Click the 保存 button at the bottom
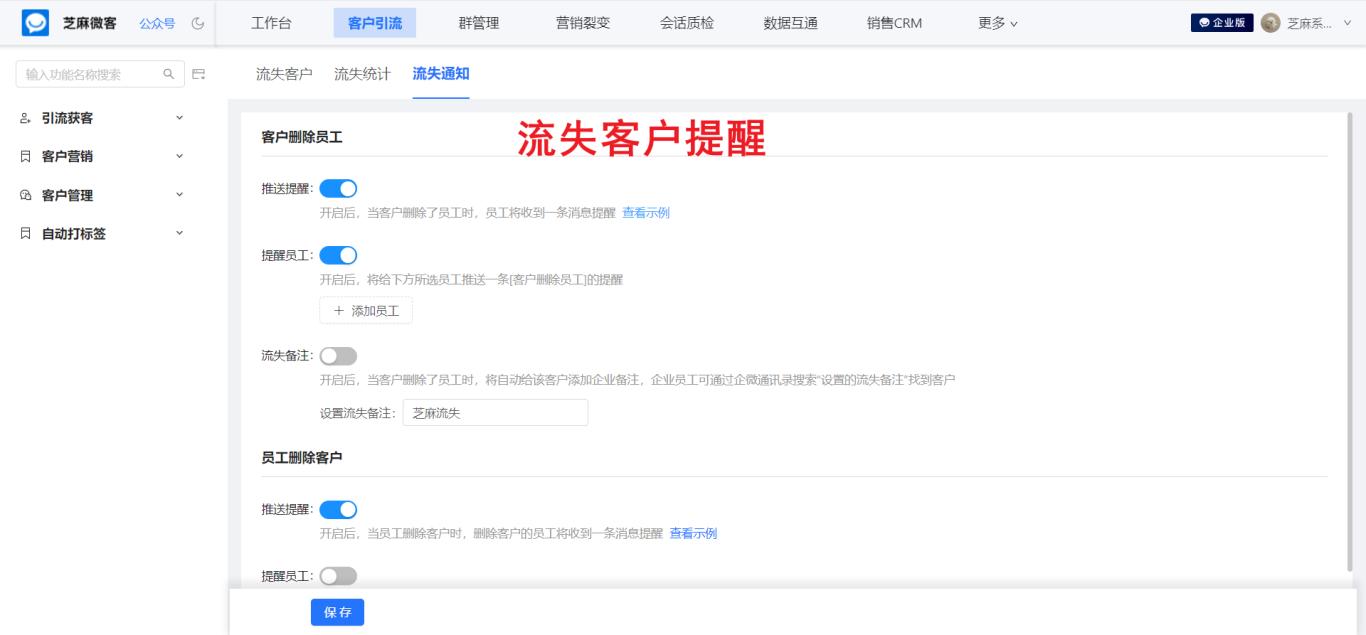The image size is (1366, 635). tap(337, 612)
